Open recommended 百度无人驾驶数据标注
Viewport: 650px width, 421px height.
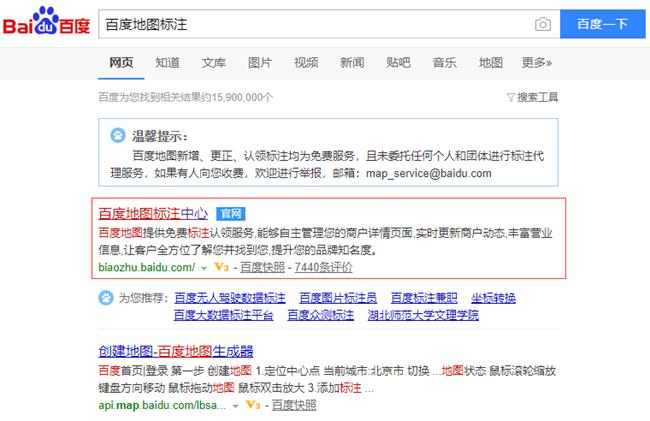coord(230,298)
